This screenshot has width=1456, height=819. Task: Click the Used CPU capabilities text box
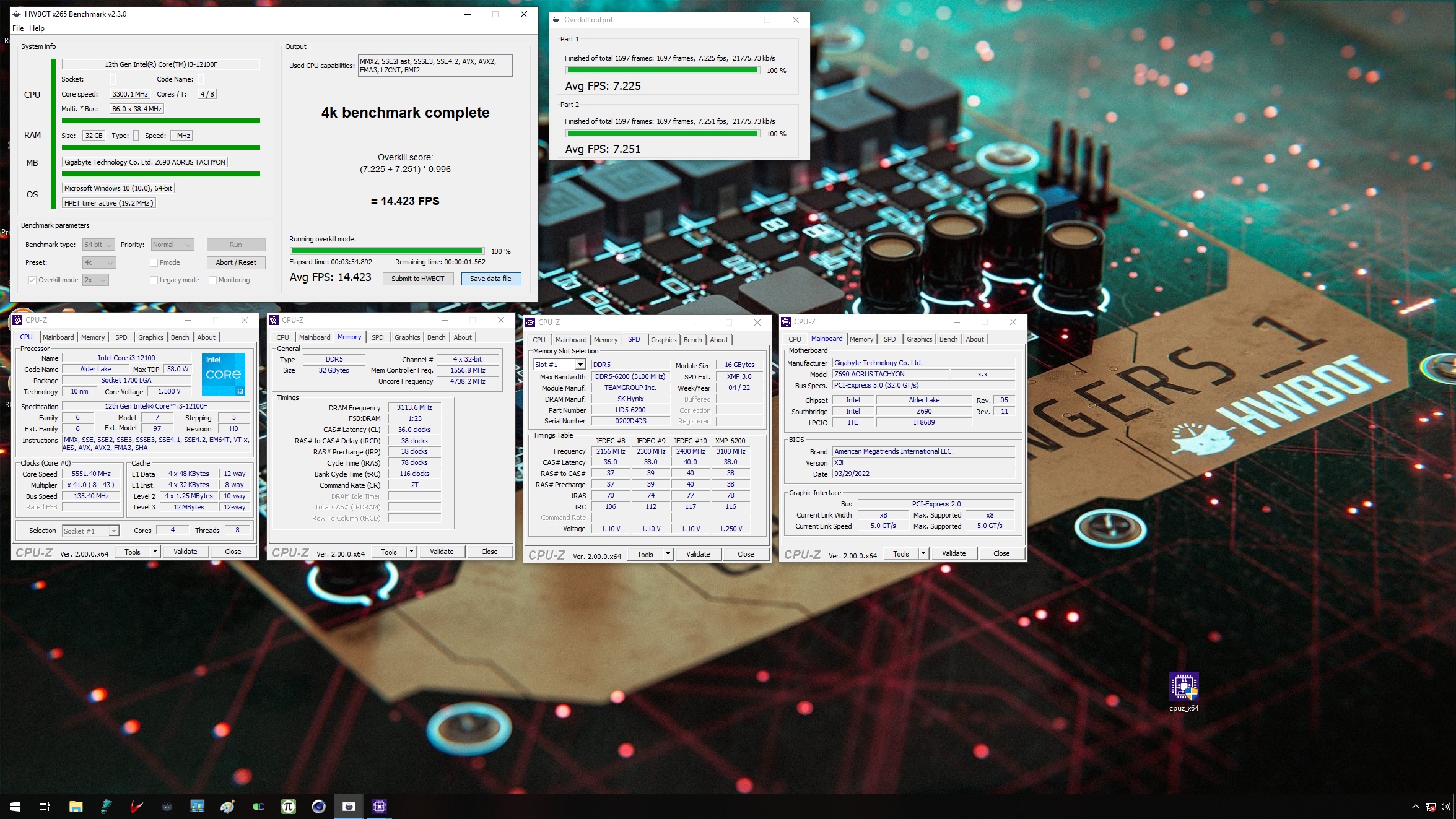[435, 66]
